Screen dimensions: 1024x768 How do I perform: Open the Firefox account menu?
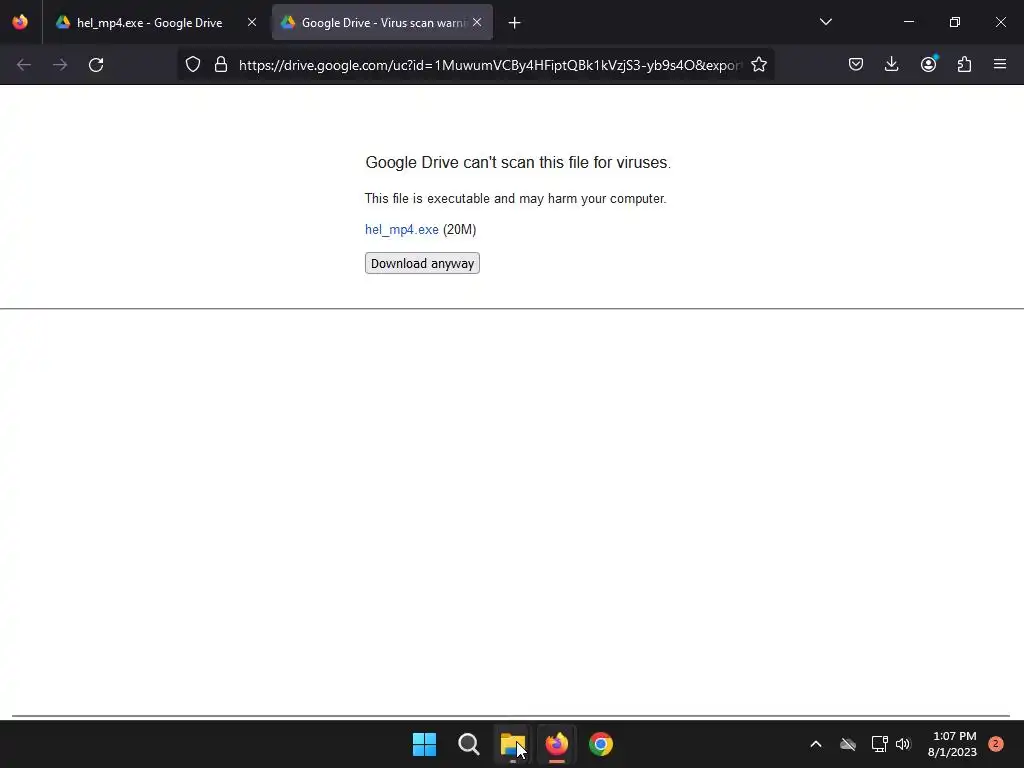tap(928, 64)
